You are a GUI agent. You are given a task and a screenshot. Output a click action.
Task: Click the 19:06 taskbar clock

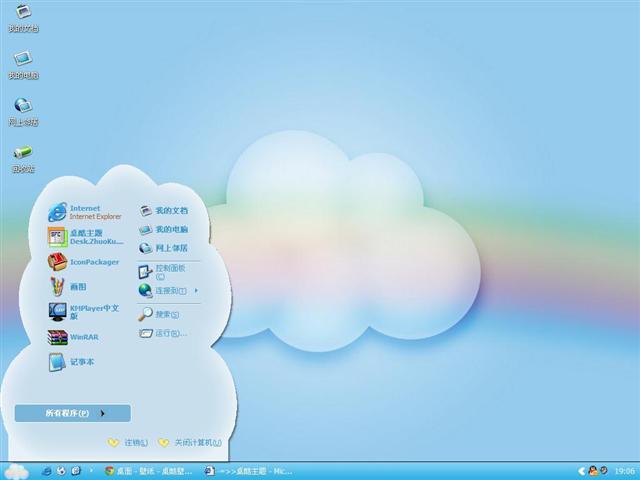(x=624, y=471)
